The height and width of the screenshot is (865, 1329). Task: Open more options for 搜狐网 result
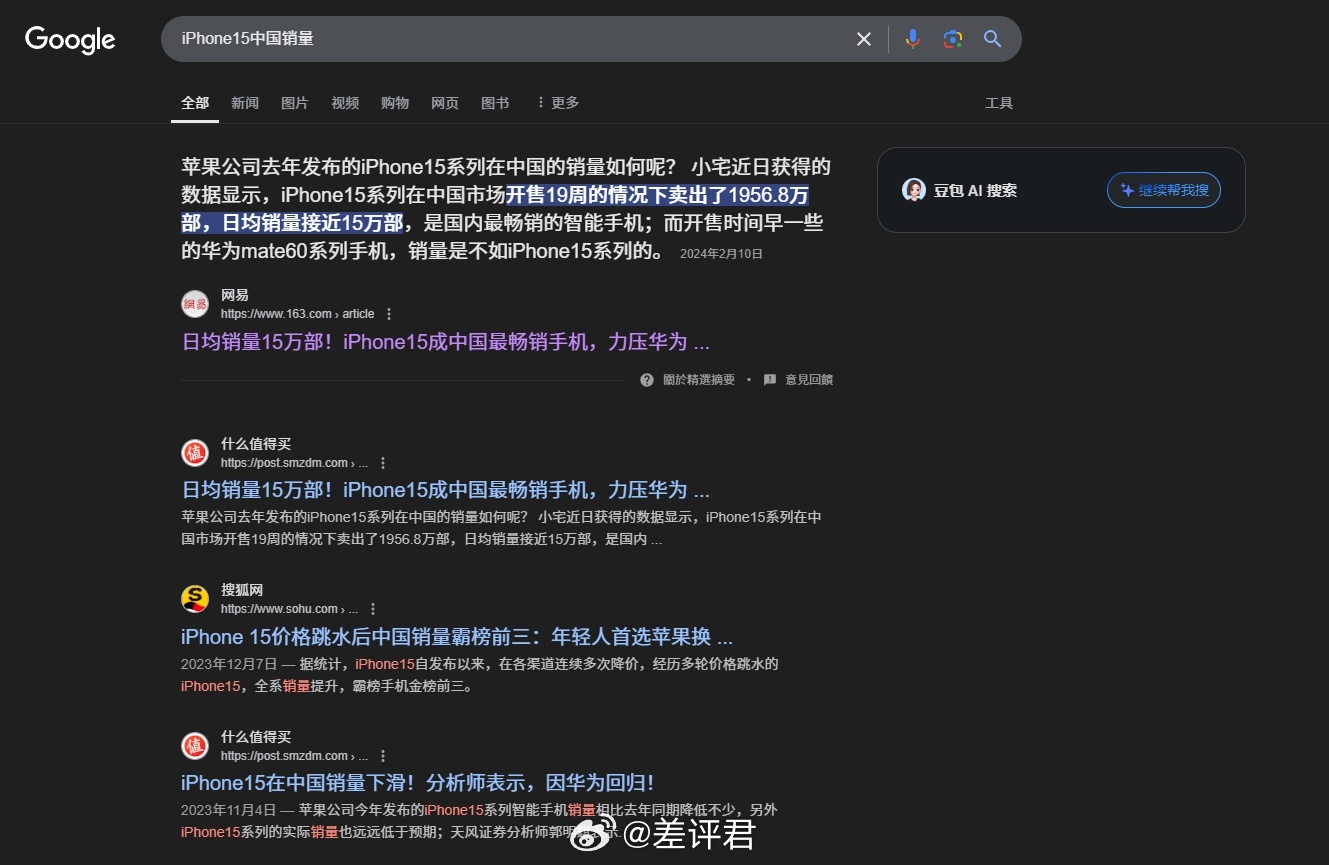pyautogui.click(x=373, y=609)
